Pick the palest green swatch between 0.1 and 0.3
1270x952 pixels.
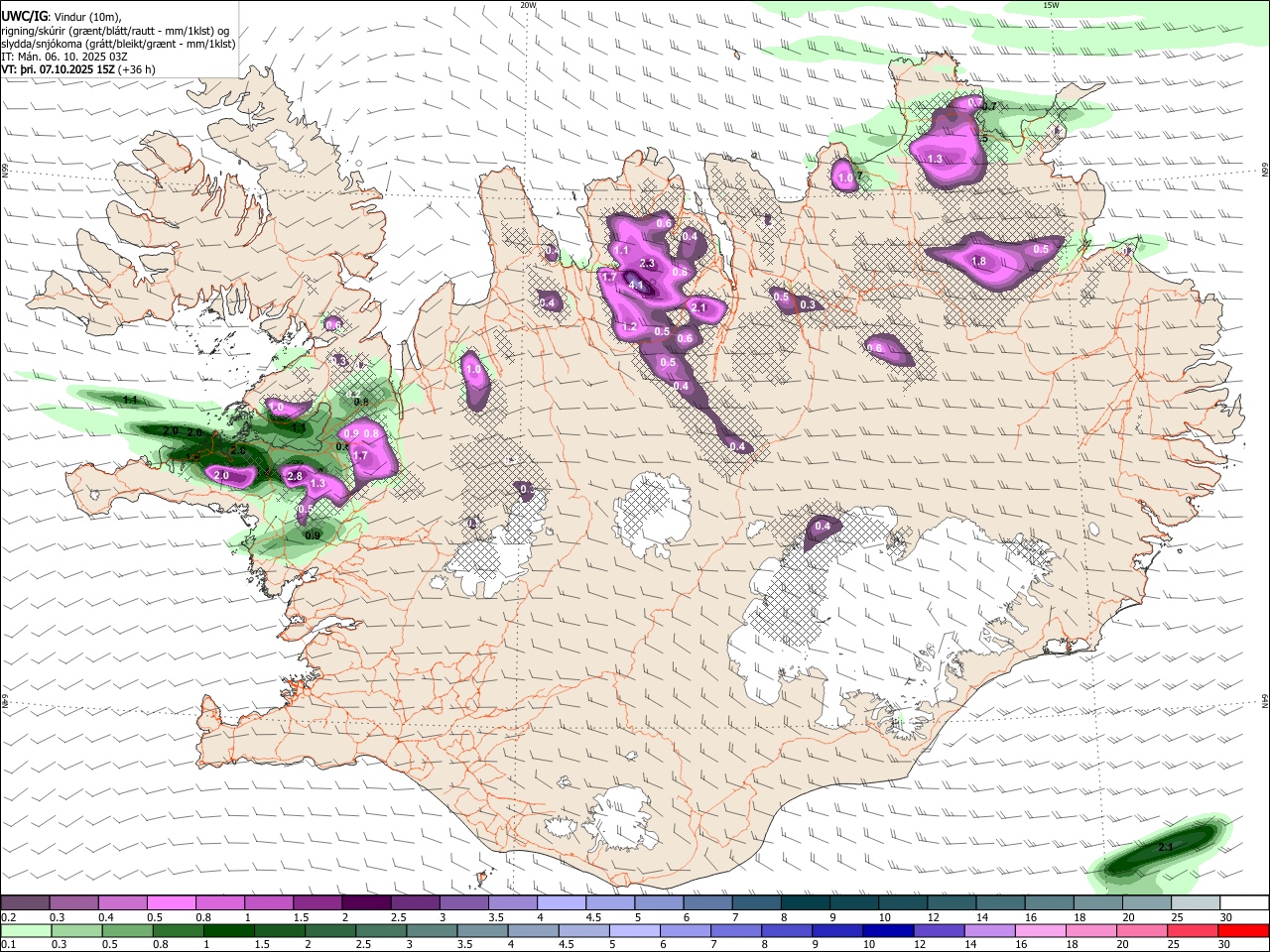tap(25, 930)
